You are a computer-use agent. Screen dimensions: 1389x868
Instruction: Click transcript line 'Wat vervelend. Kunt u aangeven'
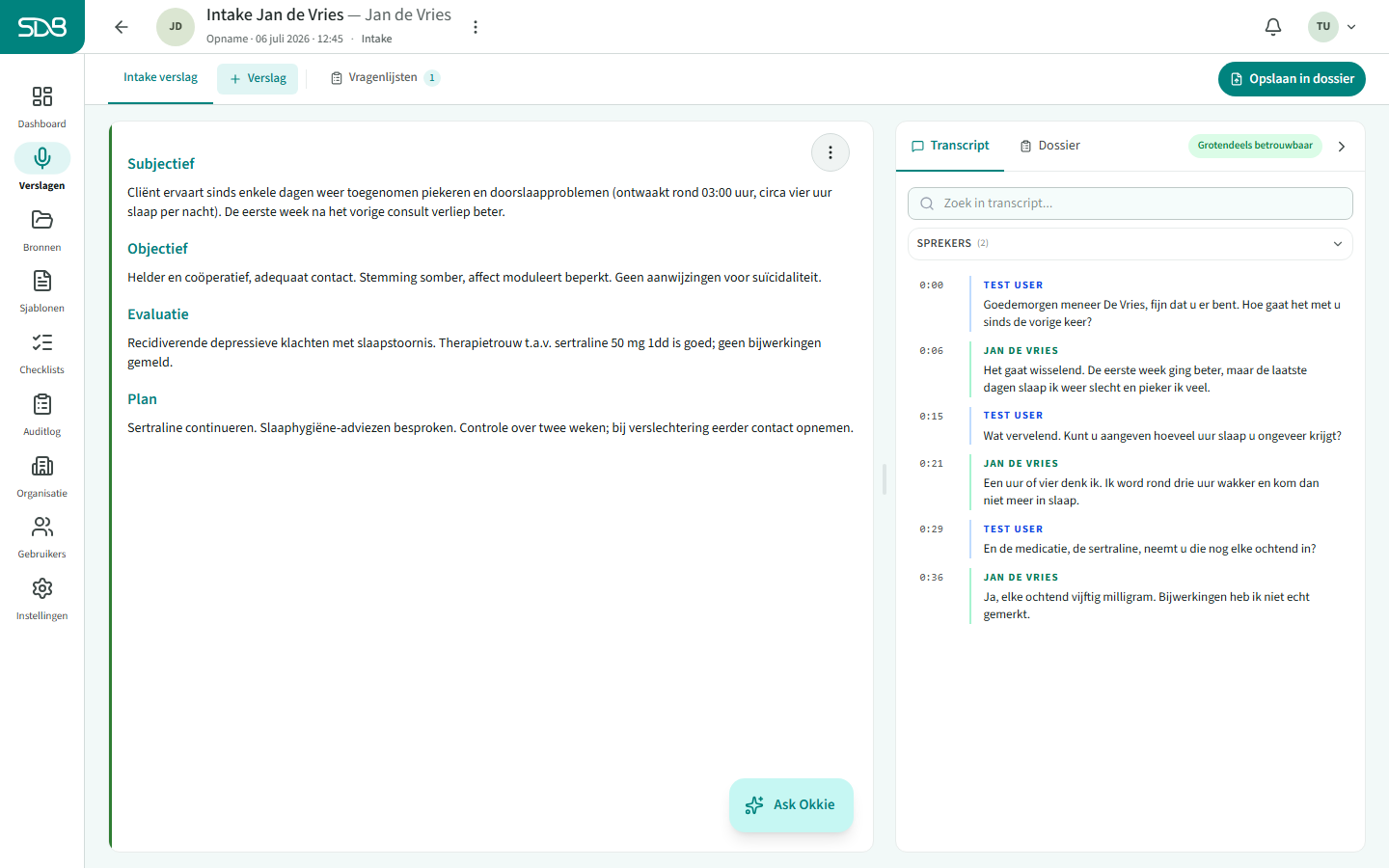pos(1162,436)
